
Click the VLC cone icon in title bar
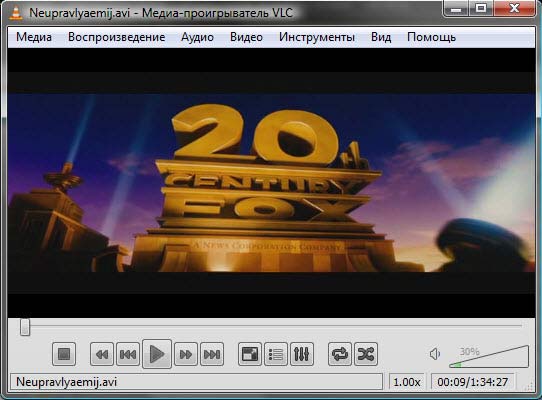tap(15, 13)
